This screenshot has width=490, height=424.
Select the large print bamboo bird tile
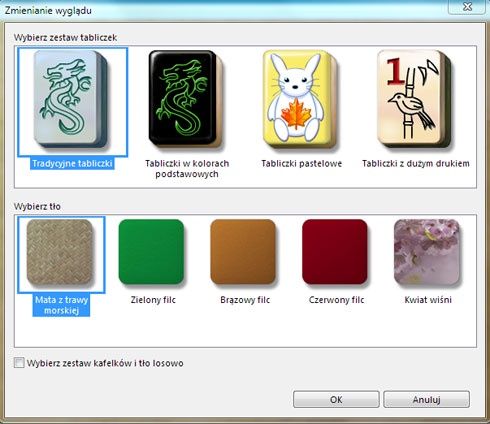[415, 99]
